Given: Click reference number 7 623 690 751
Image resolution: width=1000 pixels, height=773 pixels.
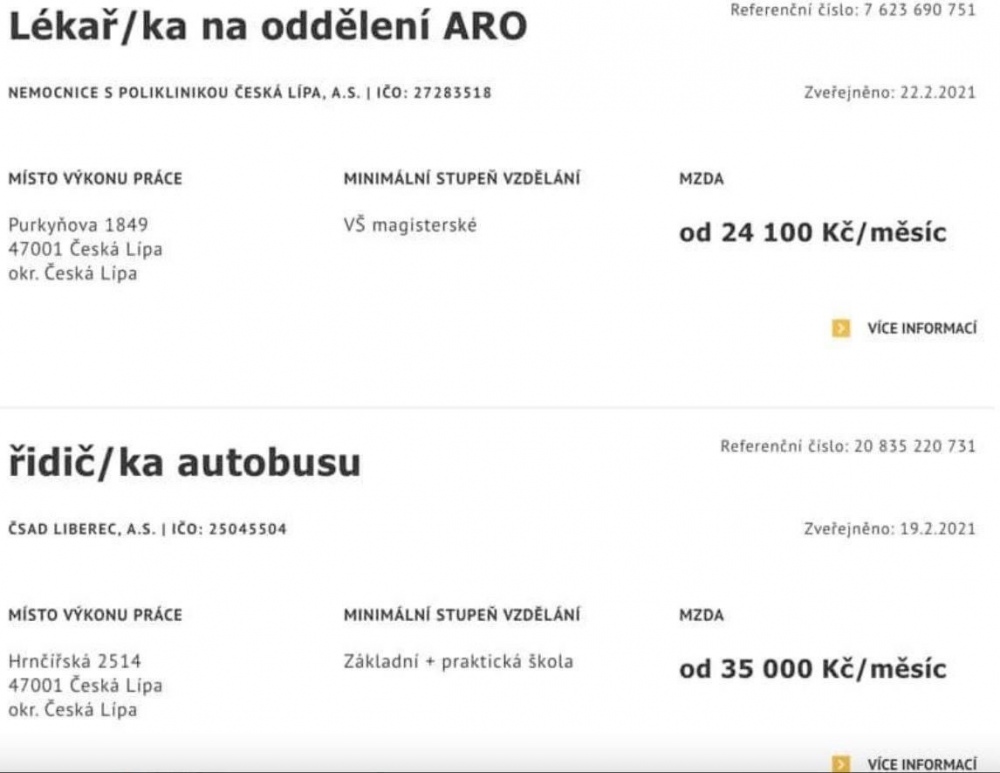Looking at the screenshot, I should pyautogui.click(x=919, y=10).
